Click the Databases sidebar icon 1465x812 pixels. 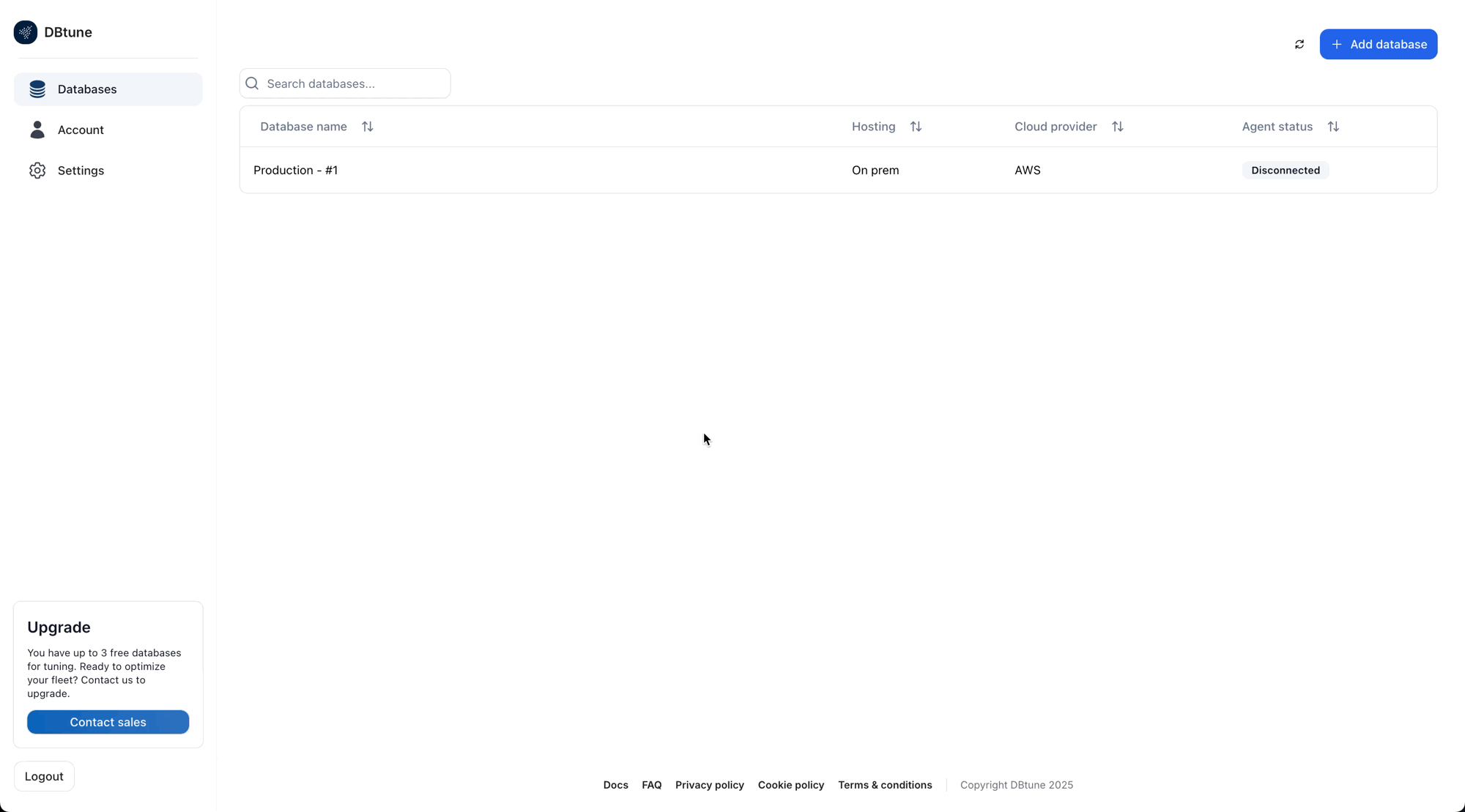point(37,89)
